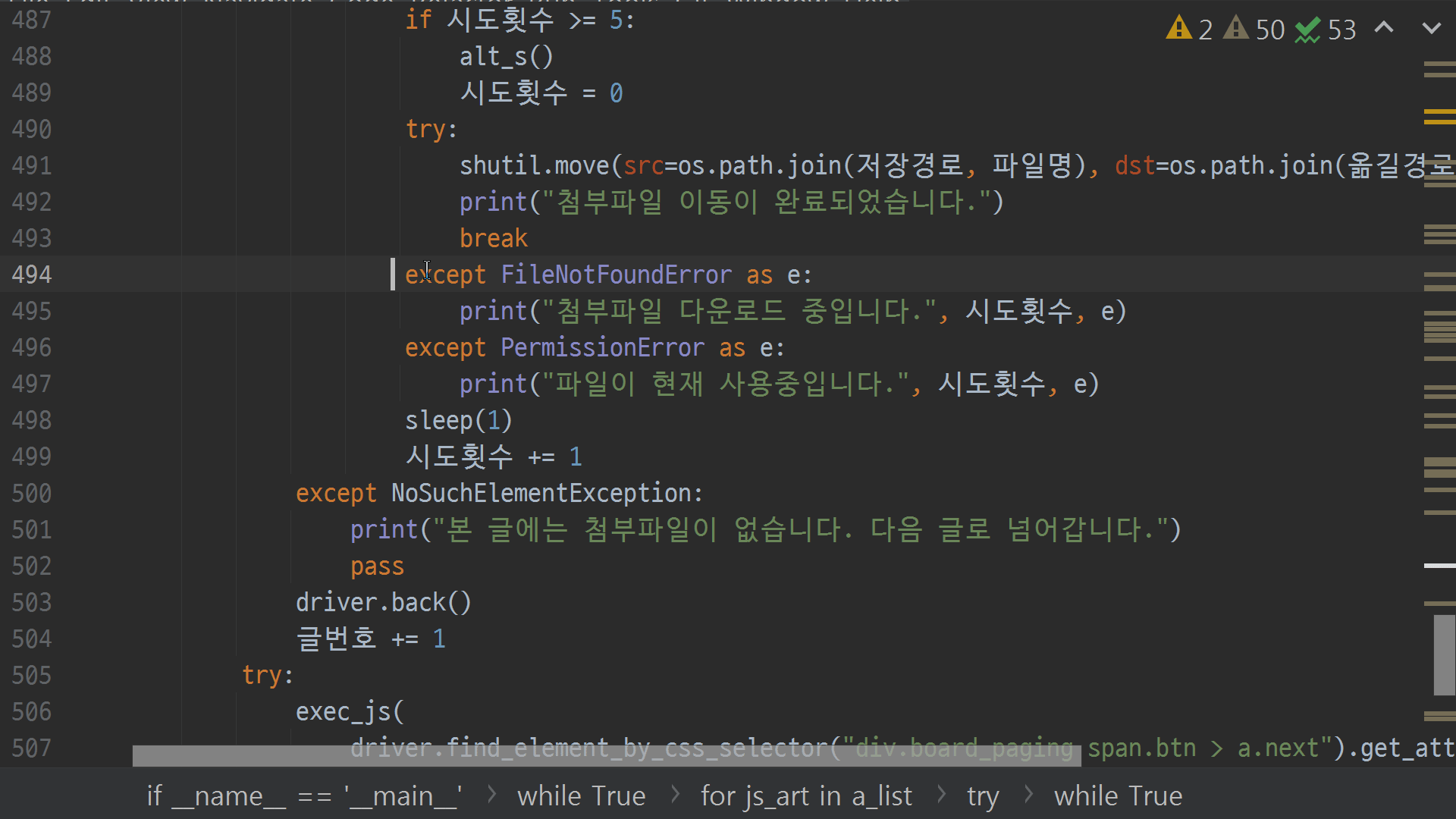
Task: Click the last "while True" breadcrumb
Action: click(1118, 795)
